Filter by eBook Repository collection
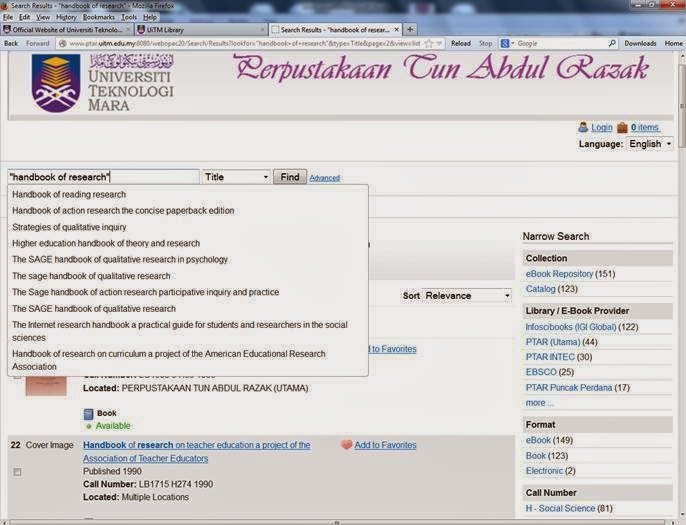 [x=559, y=274]
